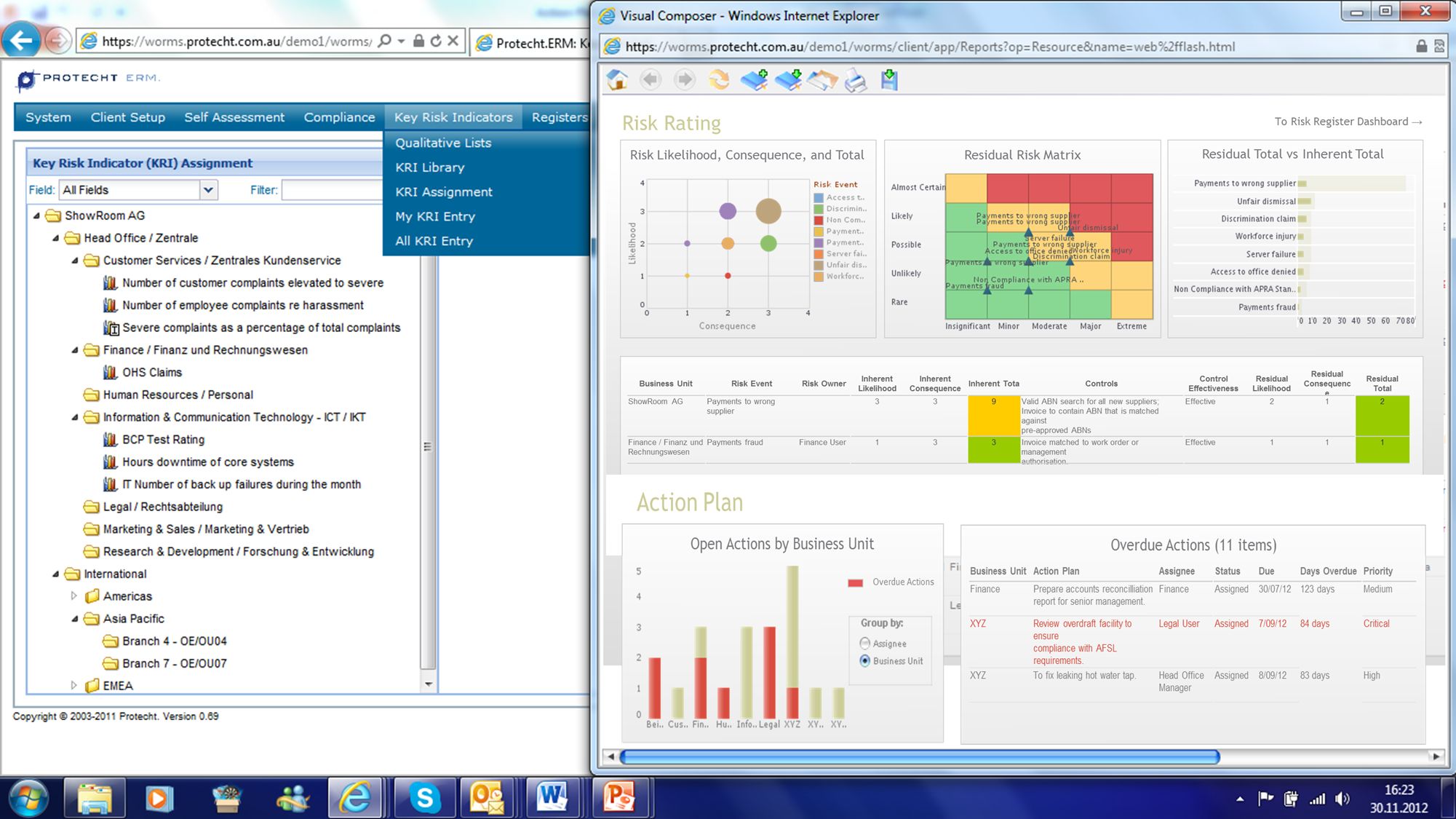Expand the Americas folder node
Viewport: 1456px width, 819px height.
pos(73,596)
